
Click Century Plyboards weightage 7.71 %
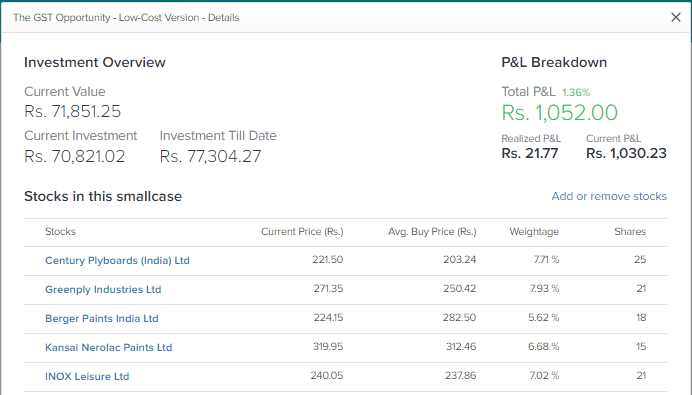tap(546, 260)
